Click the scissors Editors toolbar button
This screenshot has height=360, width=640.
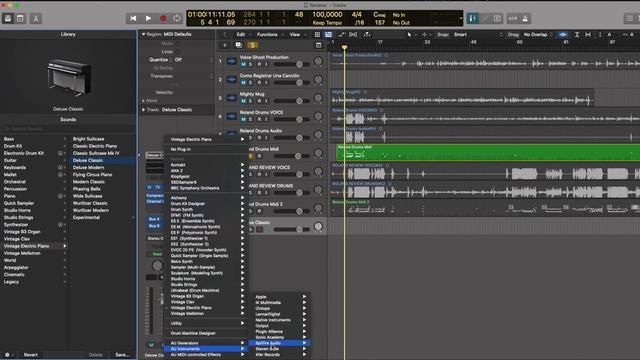tap(36, 18)
